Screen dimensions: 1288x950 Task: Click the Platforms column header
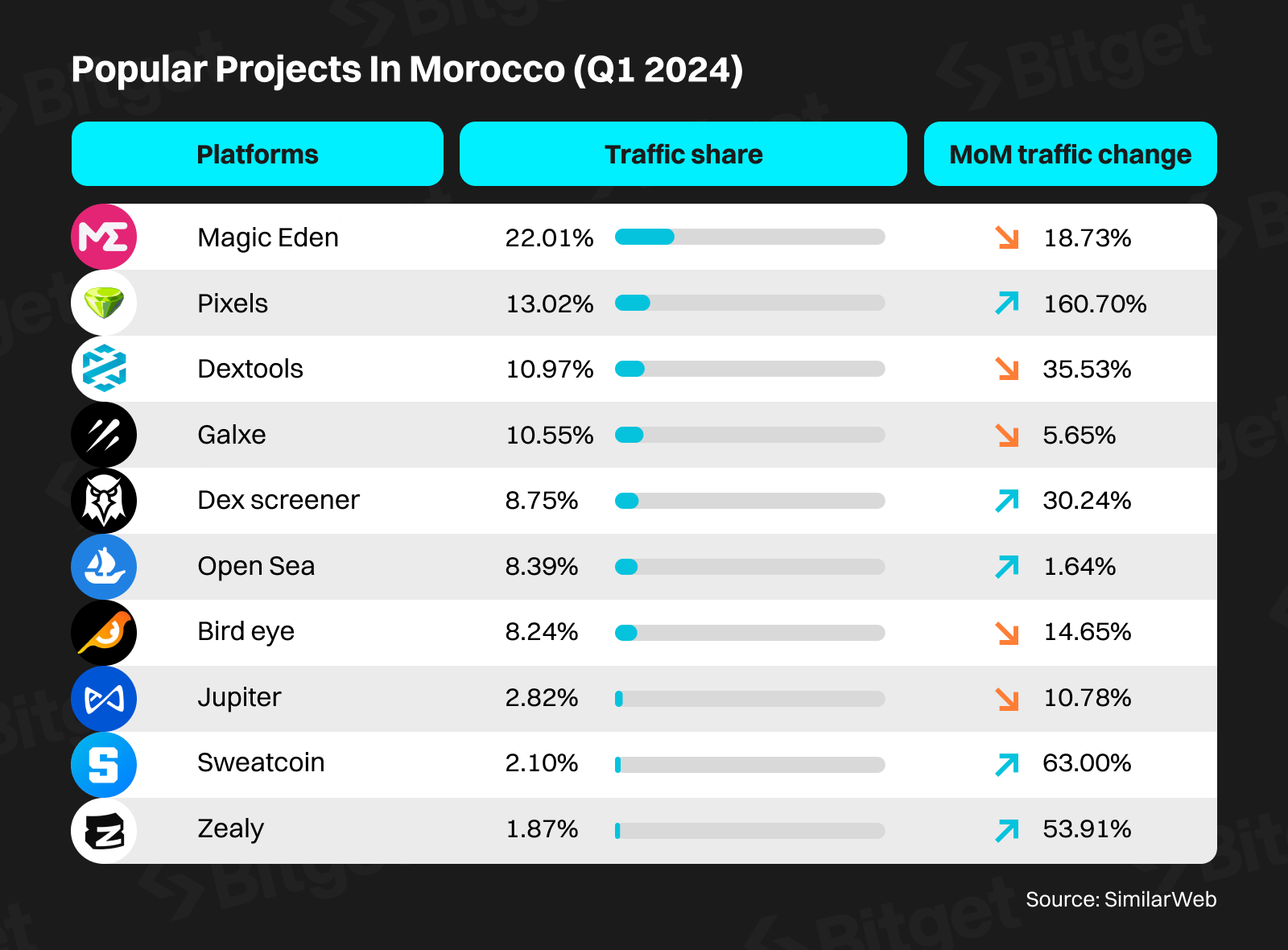pyautogui.click(x=258, y=154)
